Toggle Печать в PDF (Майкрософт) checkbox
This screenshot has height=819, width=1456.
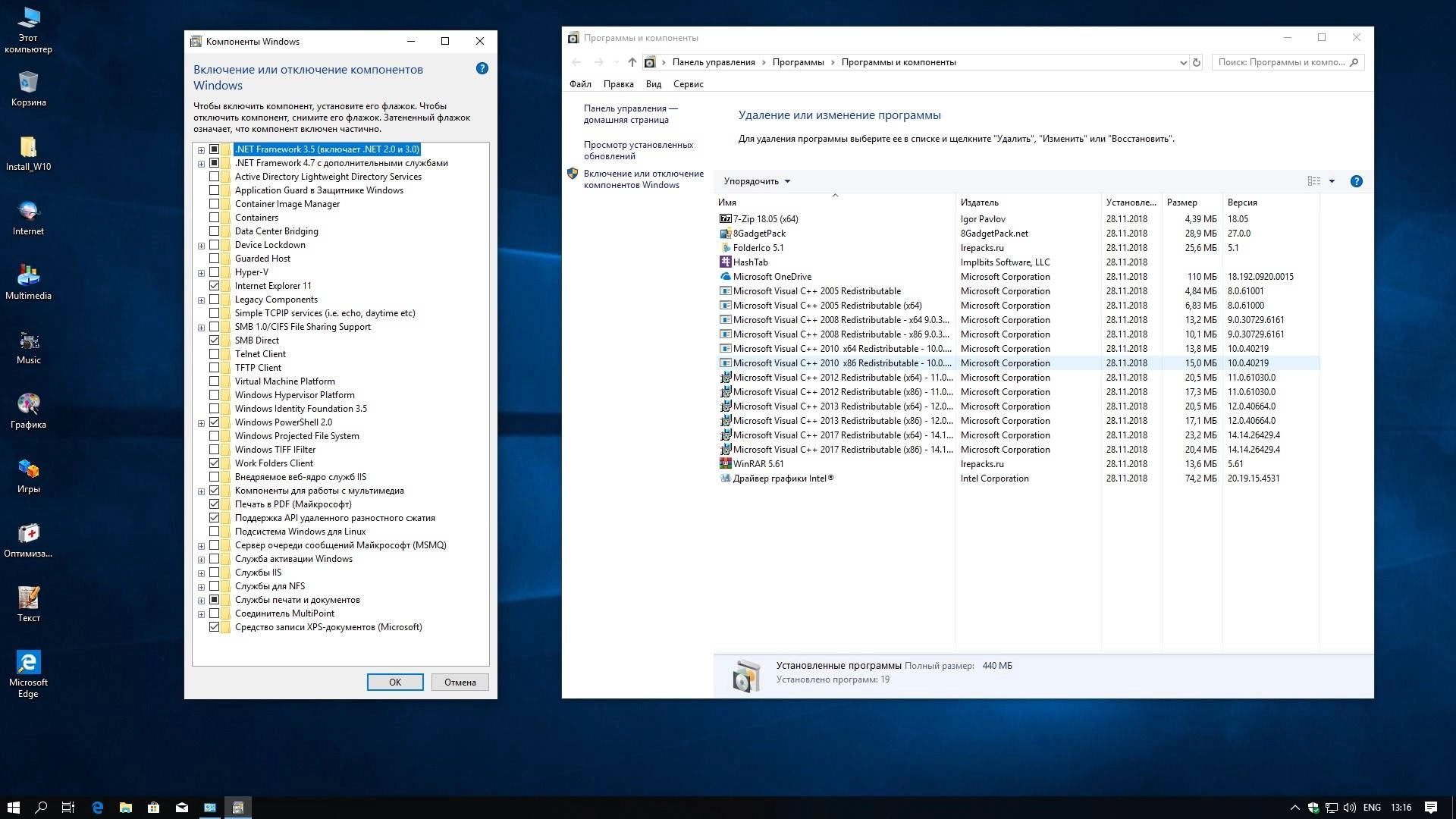[214, 504]
